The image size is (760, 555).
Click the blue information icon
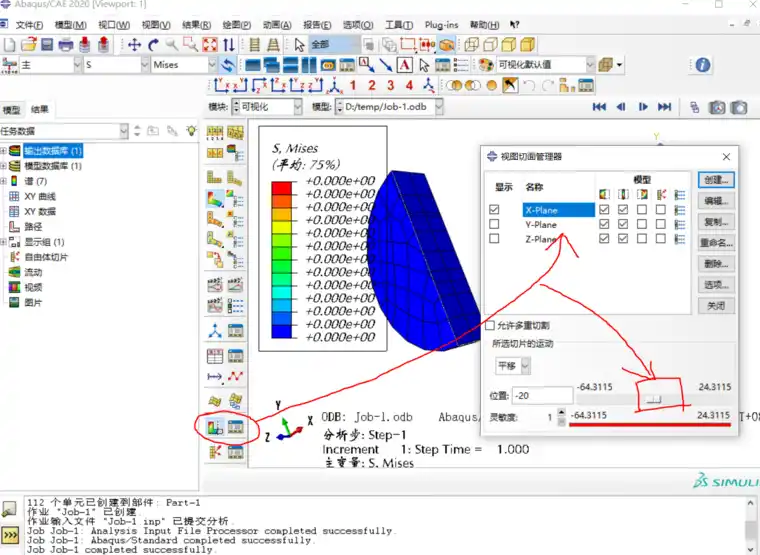(703, 64)
